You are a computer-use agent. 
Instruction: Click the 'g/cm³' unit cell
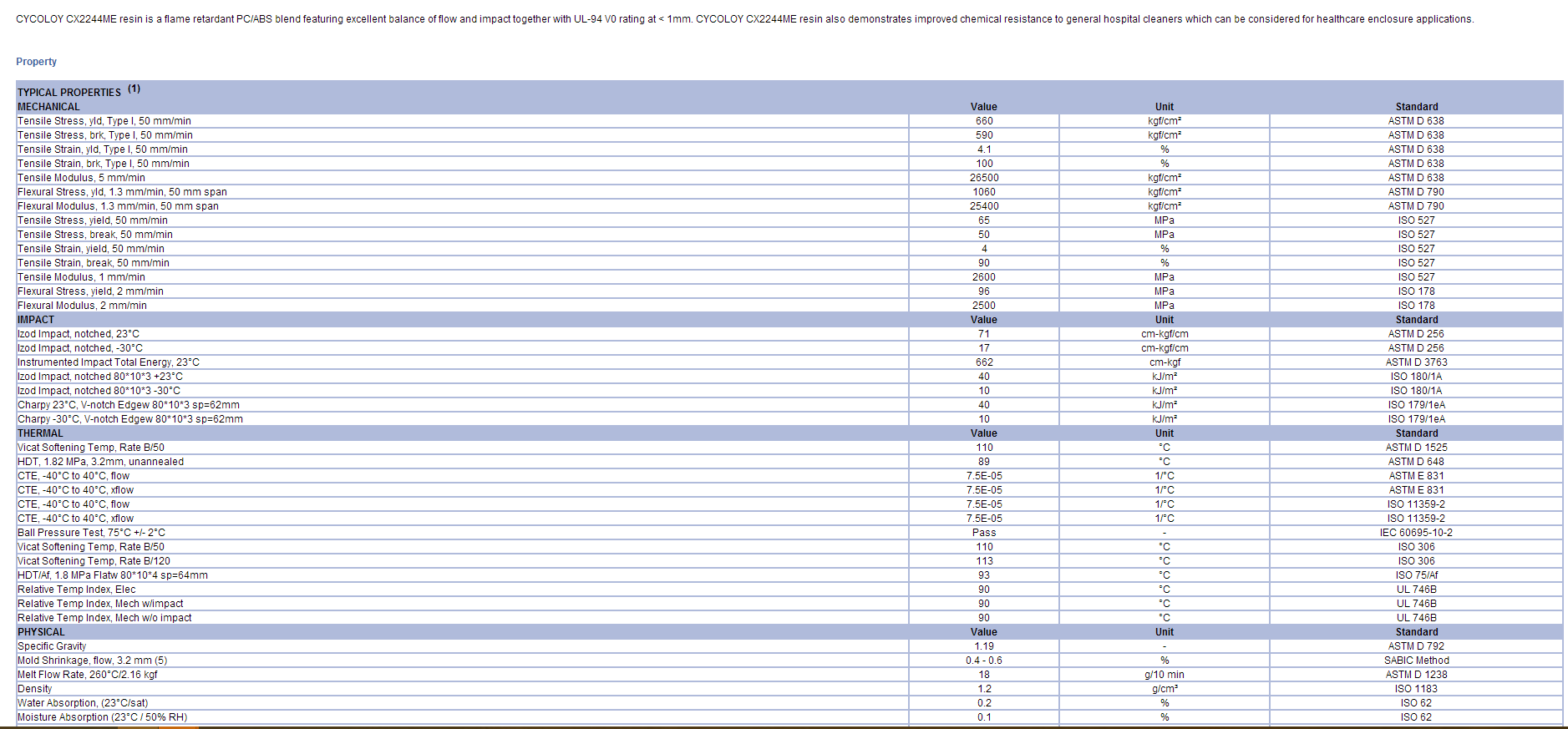pyautogui.click(x=1165, y=689)
